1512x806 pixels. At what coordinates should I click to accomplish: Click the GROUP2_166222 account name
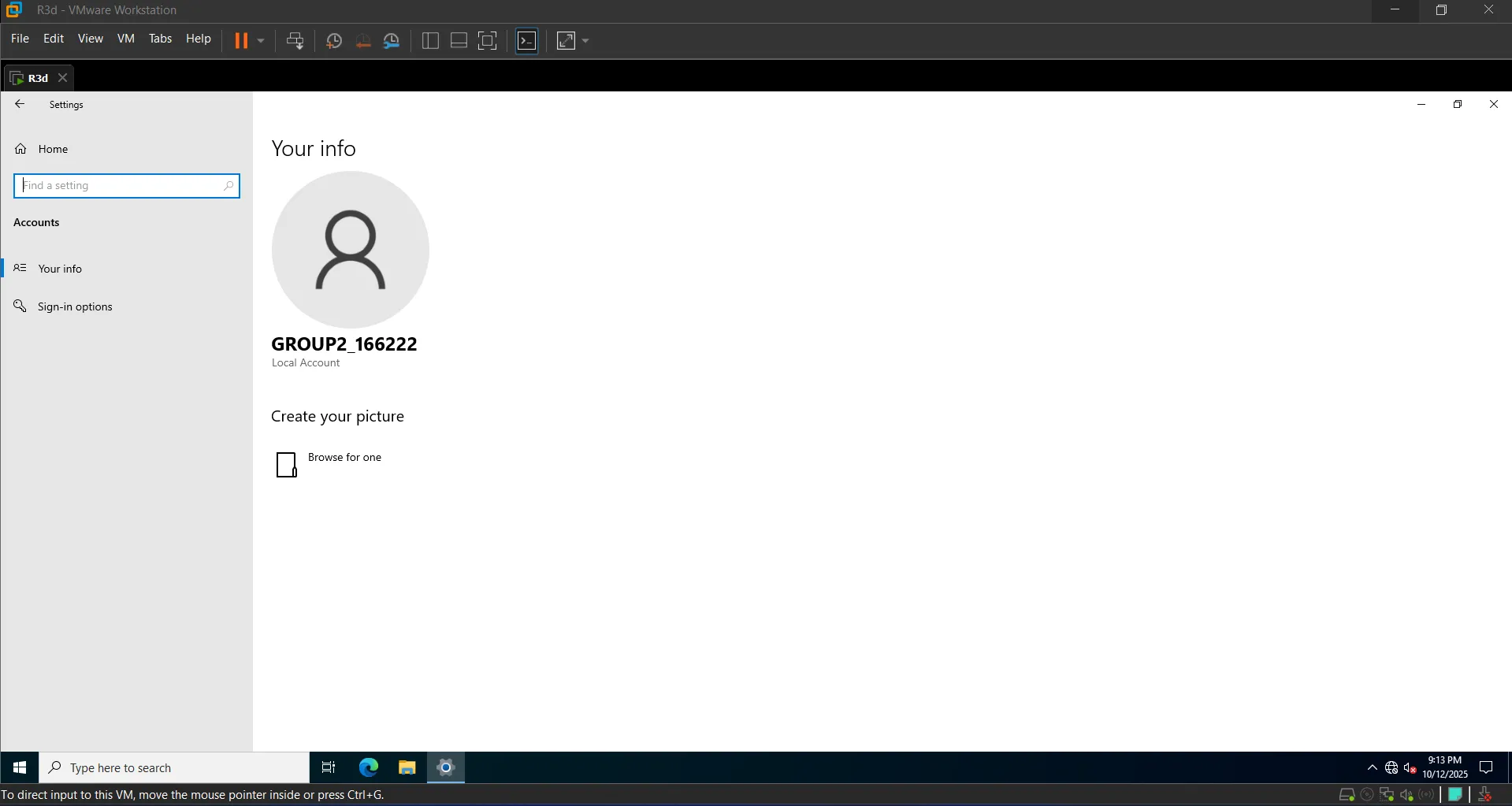(344, 344)
